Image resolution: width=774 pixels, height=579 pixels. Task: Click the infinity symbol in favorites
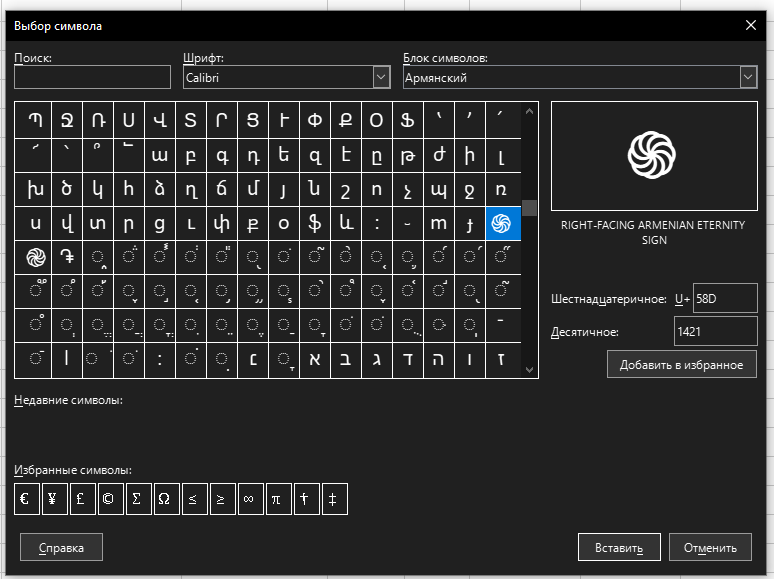point(248,501)
